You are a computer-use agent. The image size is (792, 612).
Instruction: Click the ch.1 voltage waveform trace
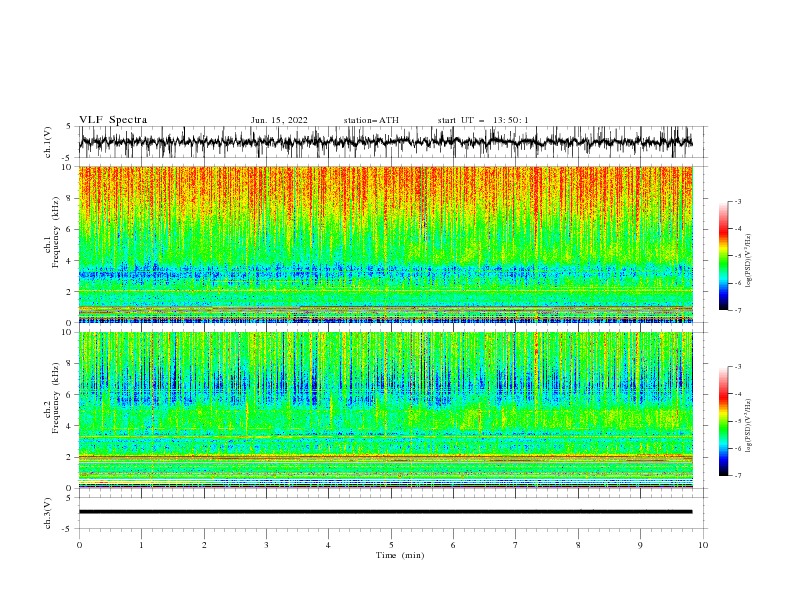[x=385, y=142]
